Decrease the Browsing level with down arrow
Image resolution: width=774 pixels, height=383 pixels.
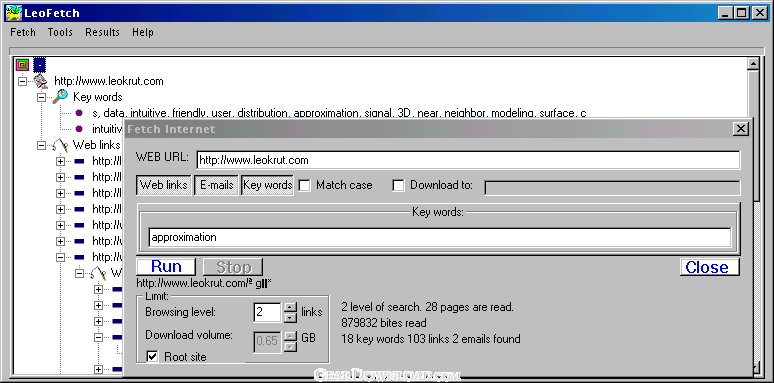coord(291,317)
